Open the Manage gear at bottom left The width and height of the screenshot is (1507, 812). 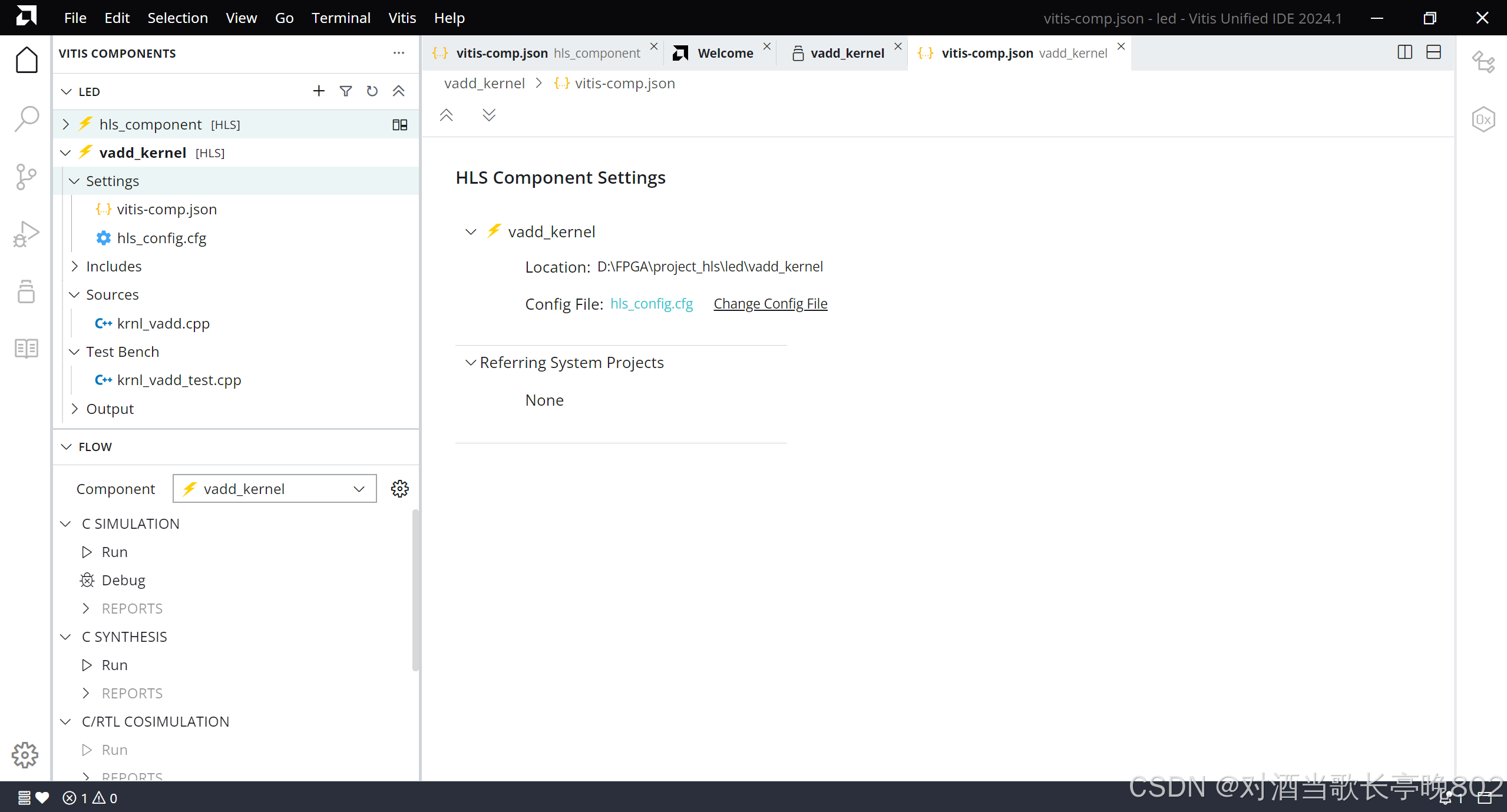25,755
